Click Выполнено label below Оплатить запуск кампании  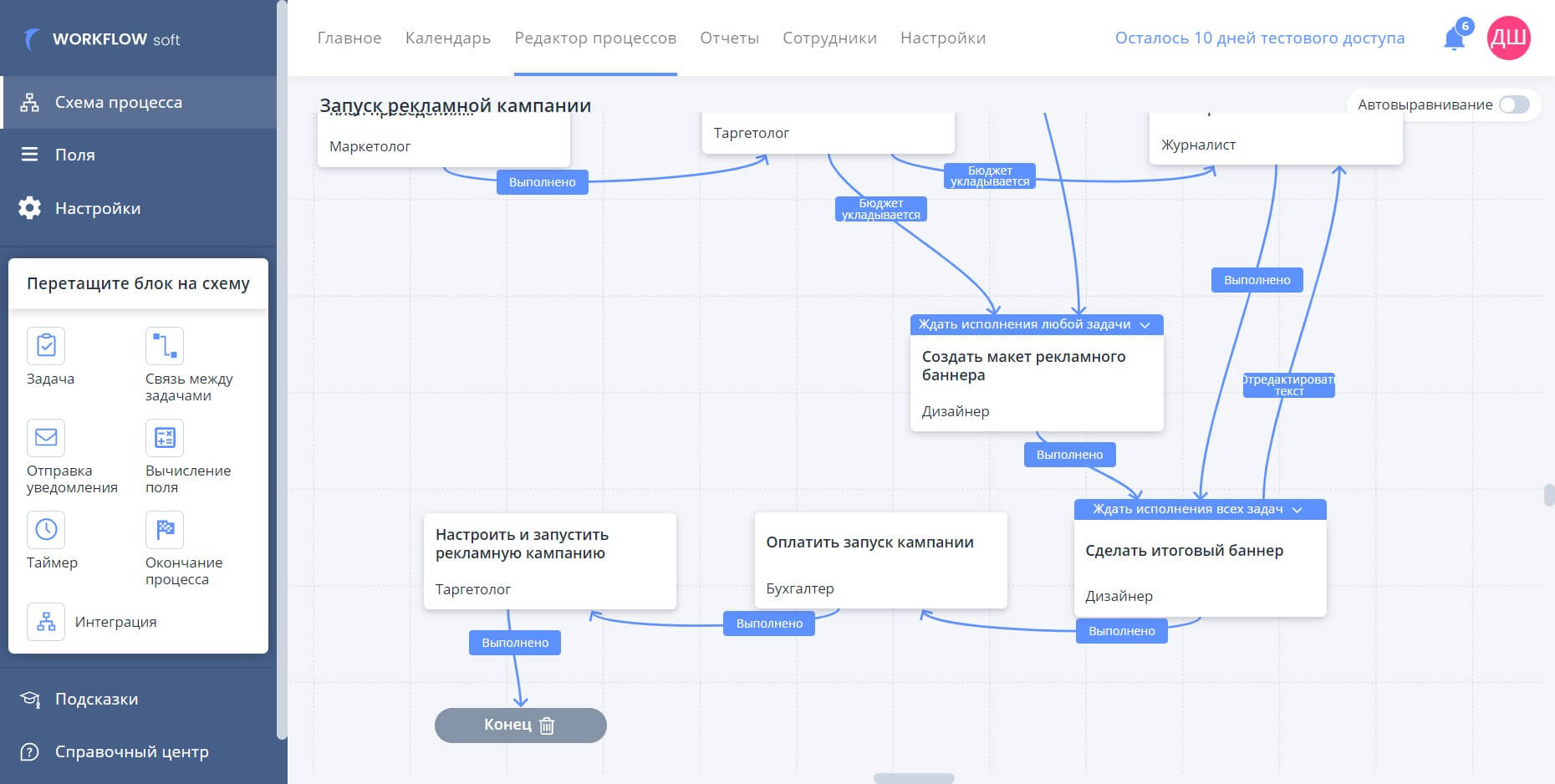click(769, 624)
